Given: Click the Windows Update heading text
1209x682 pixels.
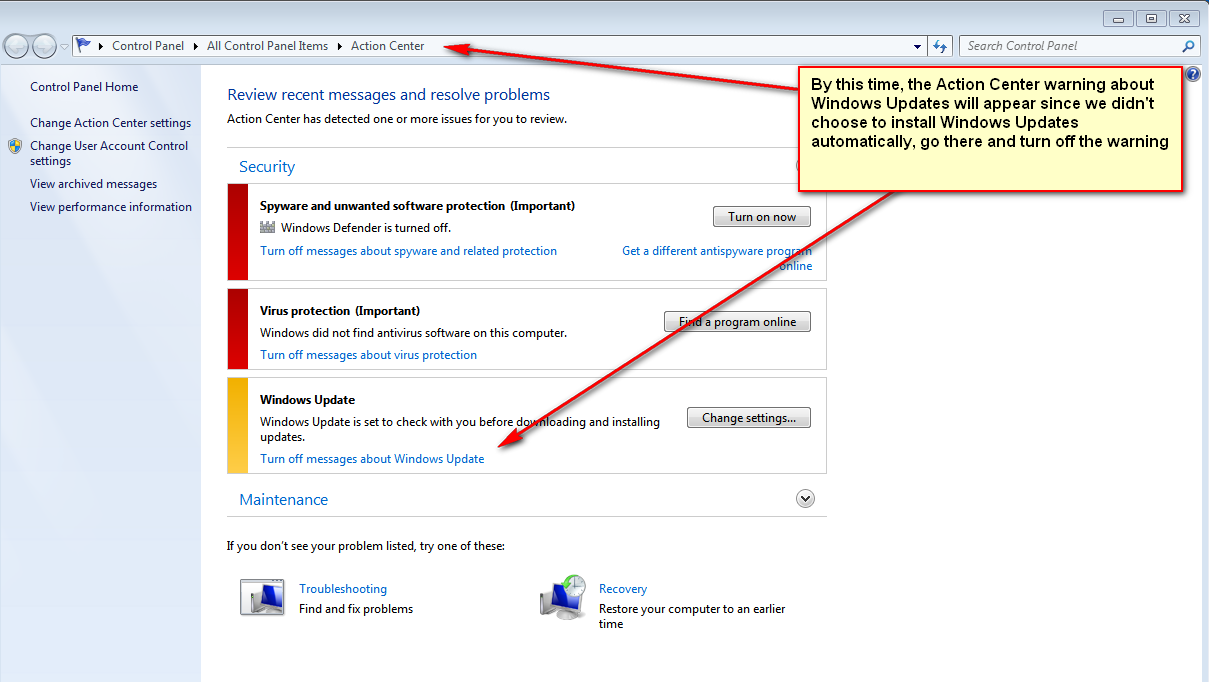Looking at the screenshot, I should tap(308, 400).
